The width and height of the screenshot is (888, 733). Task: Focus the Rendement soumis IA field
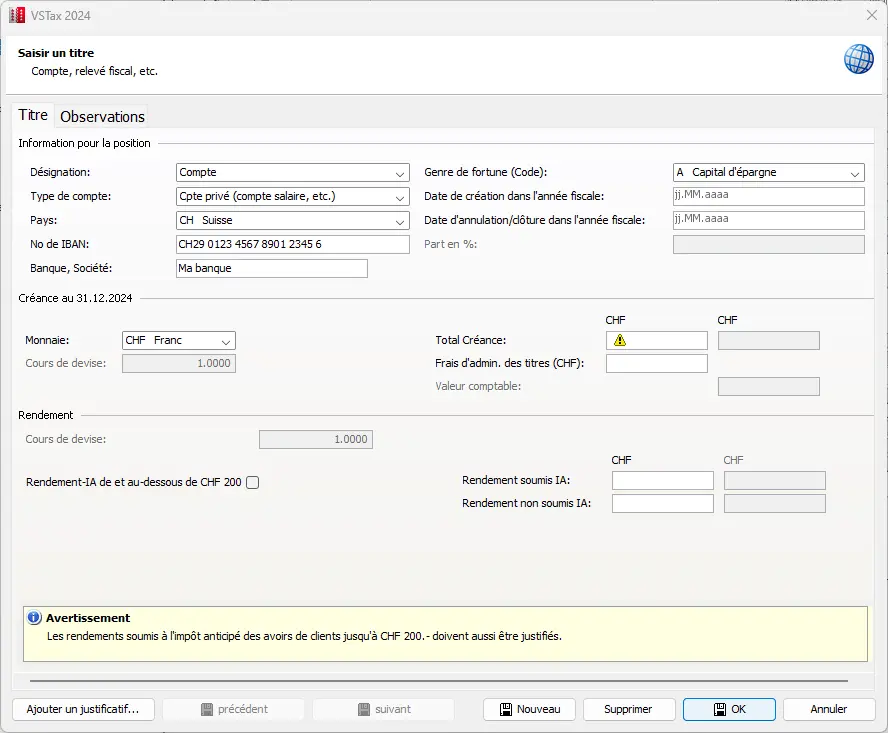point(662,481)
